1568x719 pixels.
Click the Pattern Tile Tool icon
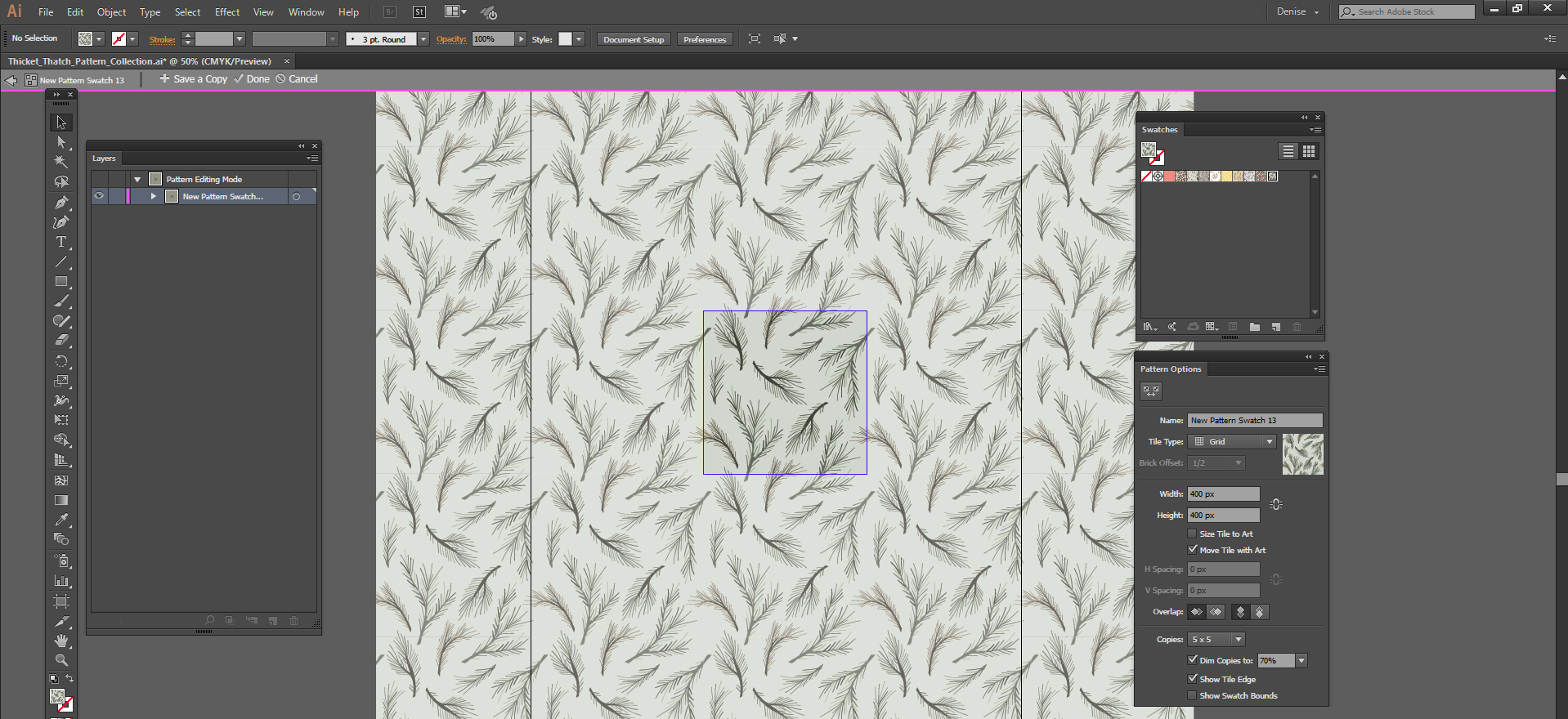tap(1151, 391)
